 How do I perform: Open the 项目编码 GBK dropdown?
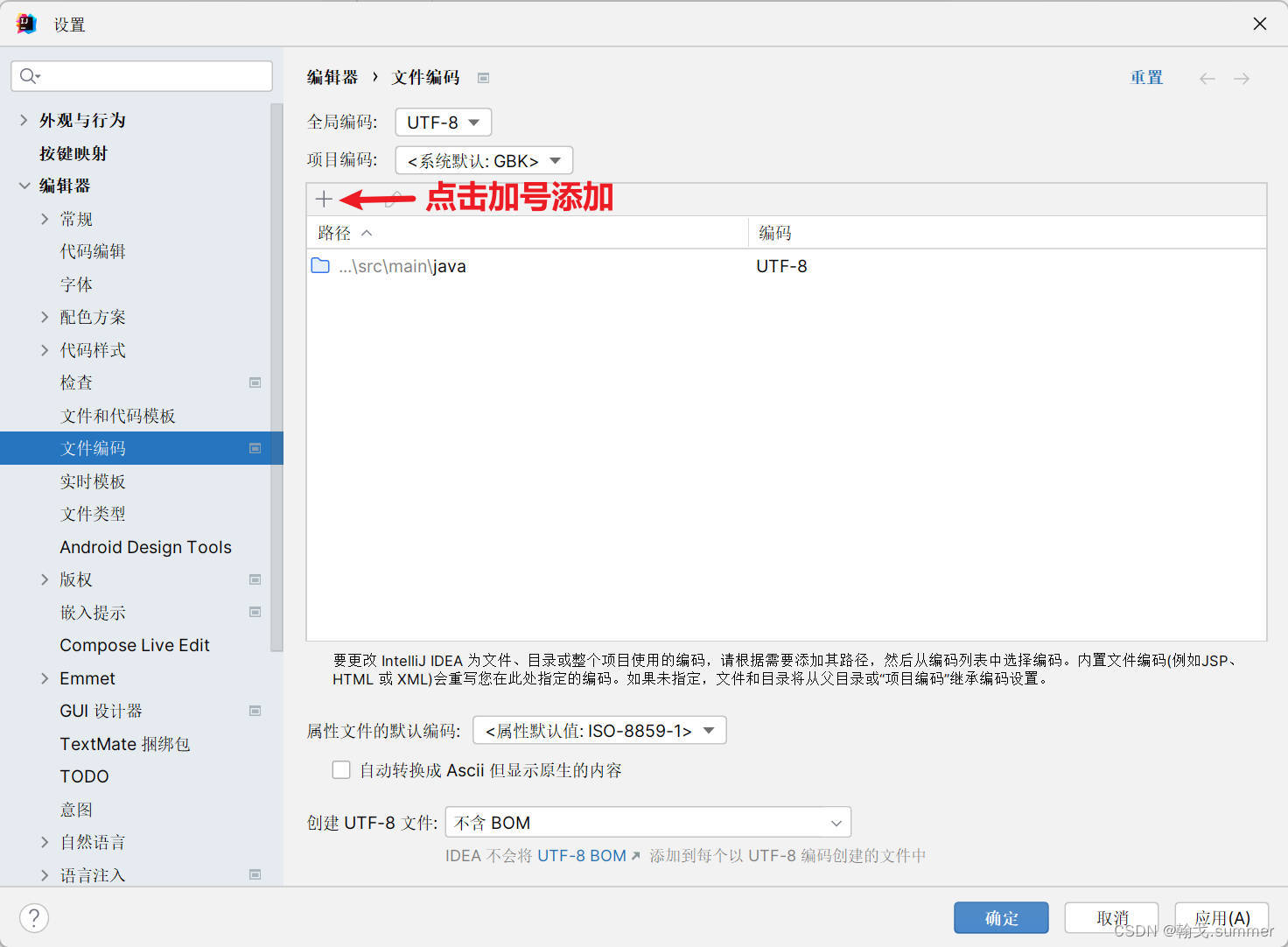pyautogui.click(x=483, y=160)
